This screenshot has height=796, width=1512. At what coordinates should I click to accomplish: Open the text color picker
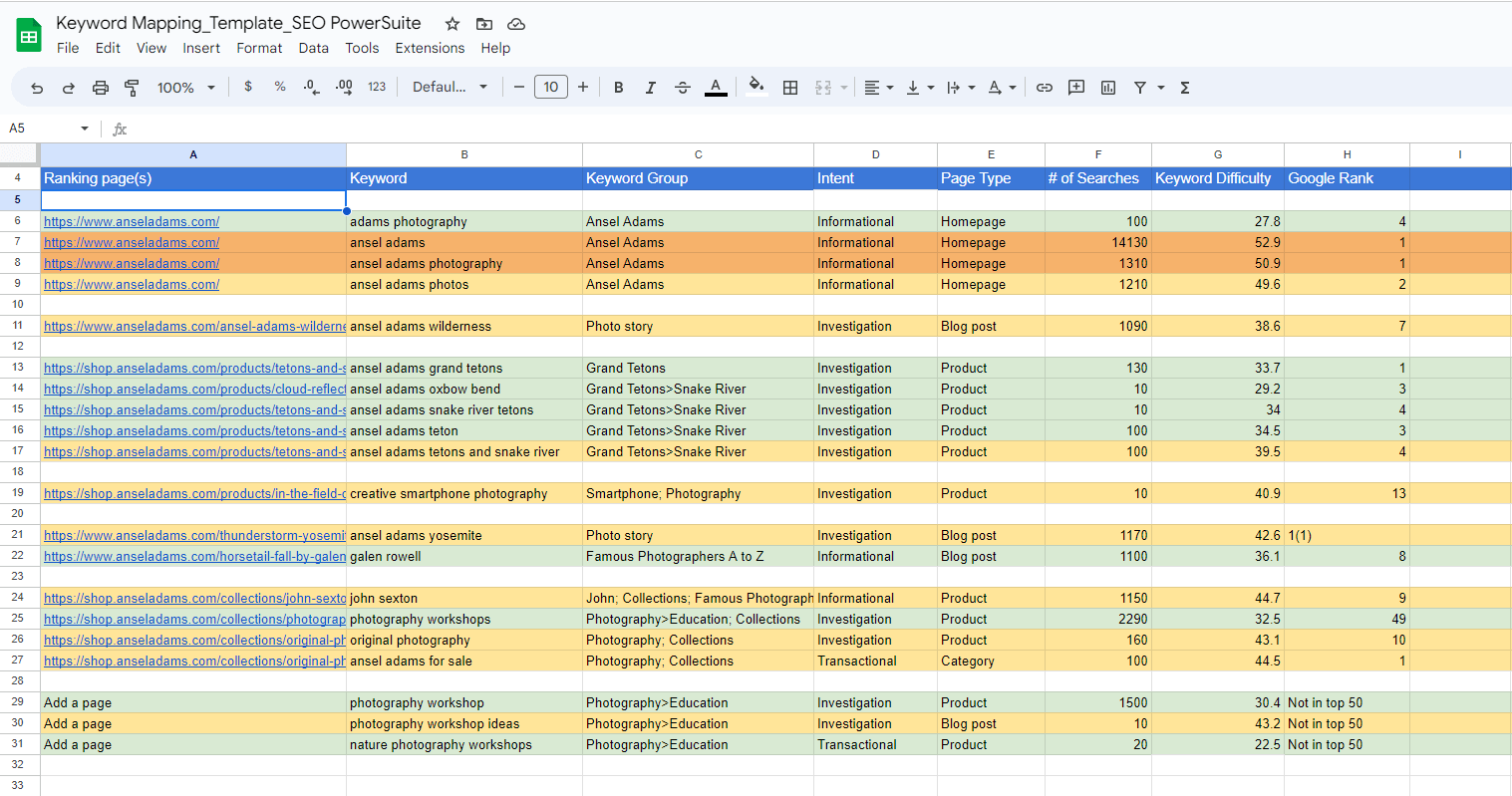point(716,88)
